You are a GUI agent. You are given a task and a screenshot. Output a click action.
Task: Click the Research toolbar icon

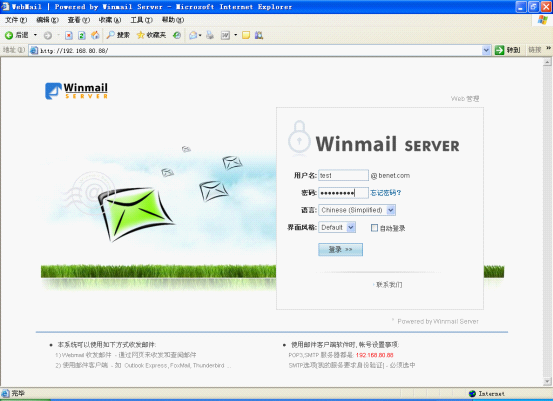259,35
